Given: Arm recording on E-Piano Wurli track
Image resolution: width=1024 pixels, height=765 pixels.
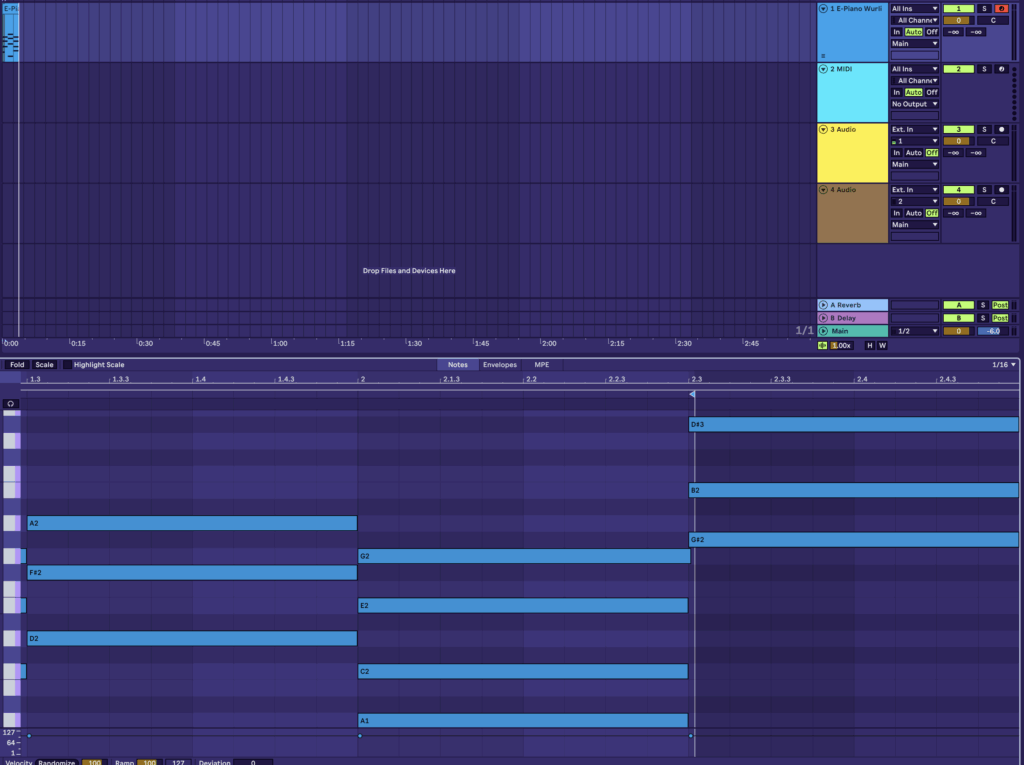Looking at the screenshot, I should (1000, 9).
